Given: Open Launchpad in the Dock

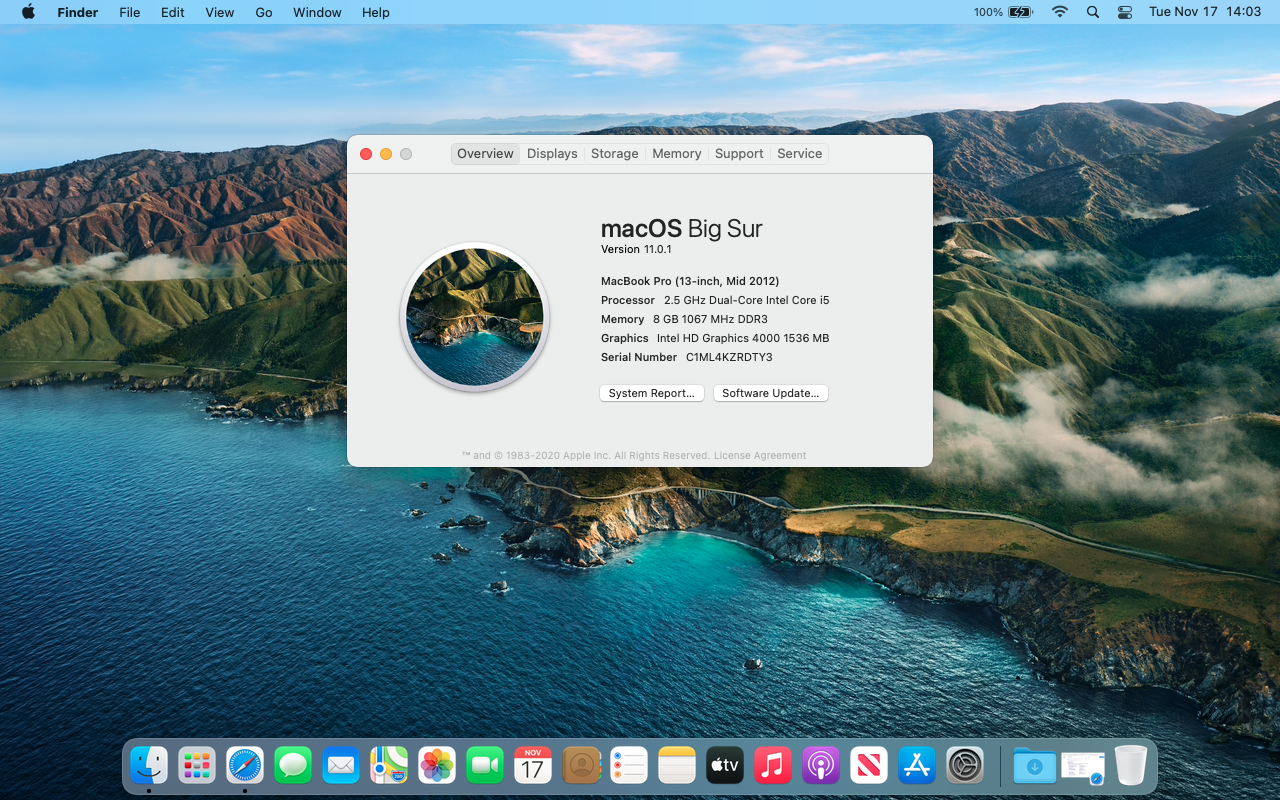Looking at the screenshot, I should [x=197, y=766].
